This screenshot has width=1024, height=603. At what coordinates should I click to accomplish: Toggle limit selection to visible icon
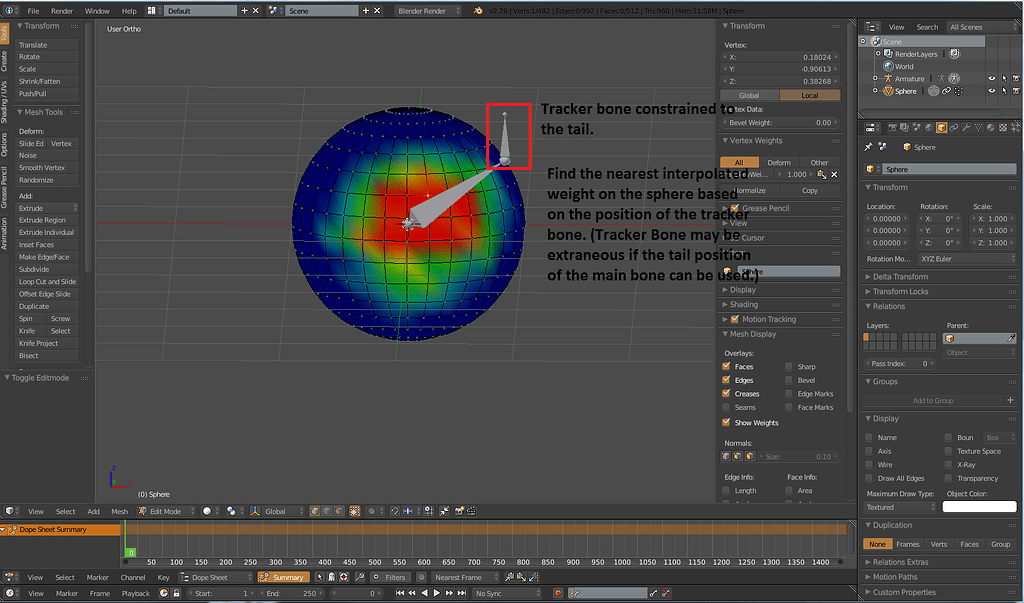coord(355,511)
